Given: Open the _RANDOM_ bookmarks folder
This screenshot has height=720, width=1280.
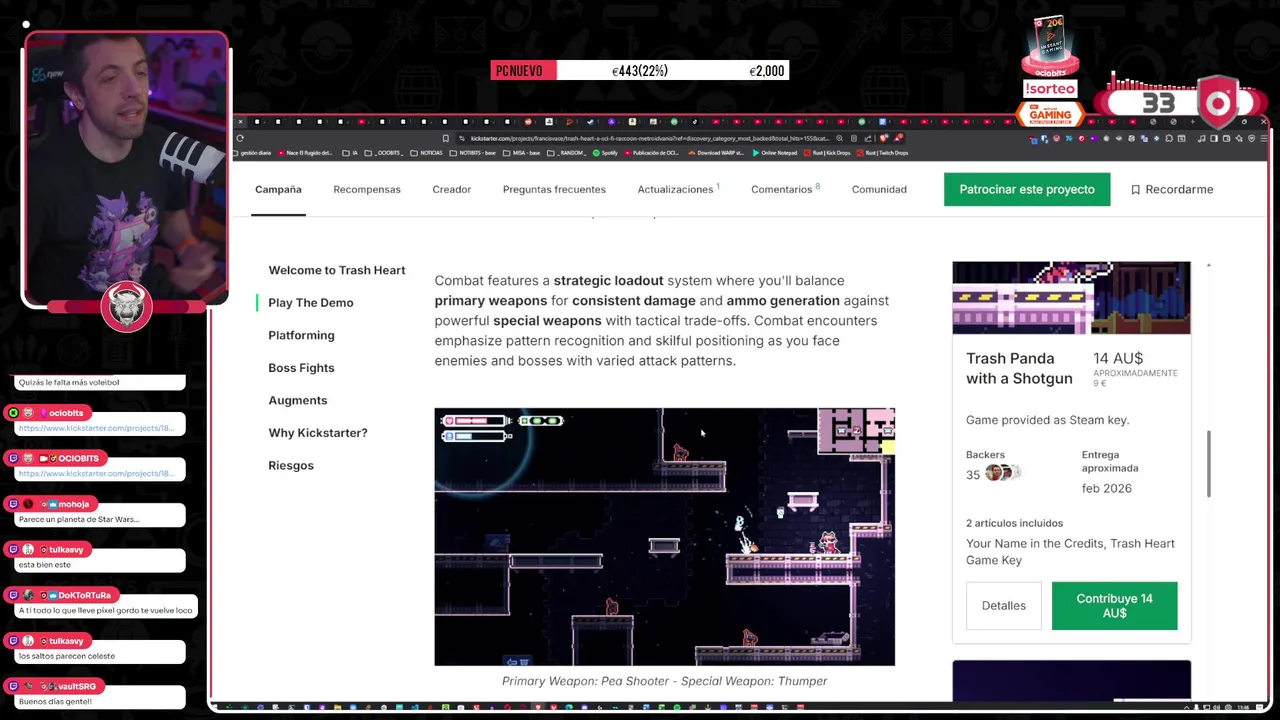Looking at the screenshot, I should click(x=566, y=153).
